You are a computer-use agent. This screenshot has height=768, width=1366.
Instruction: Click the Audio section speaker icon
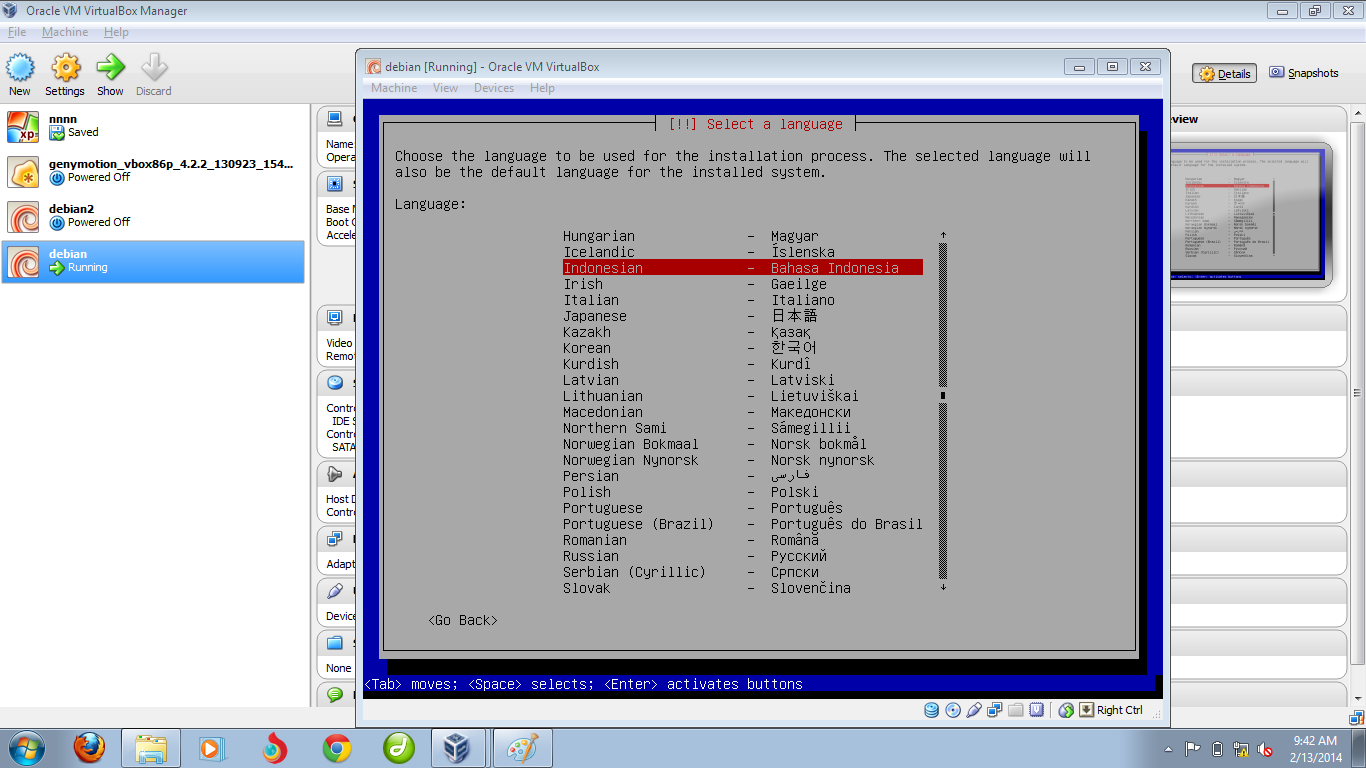pos(335,474)
